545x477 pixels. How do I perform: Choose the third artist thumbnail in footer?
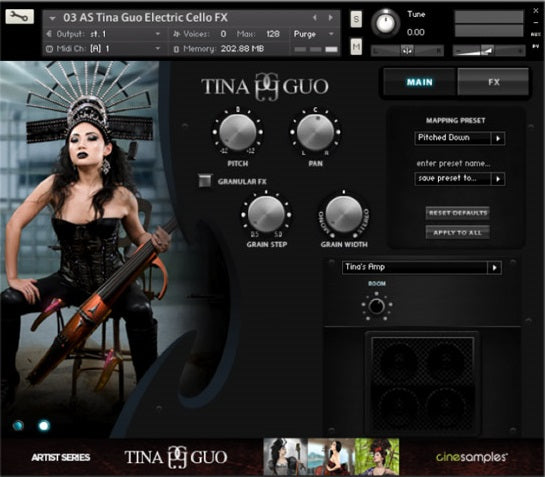377,456
